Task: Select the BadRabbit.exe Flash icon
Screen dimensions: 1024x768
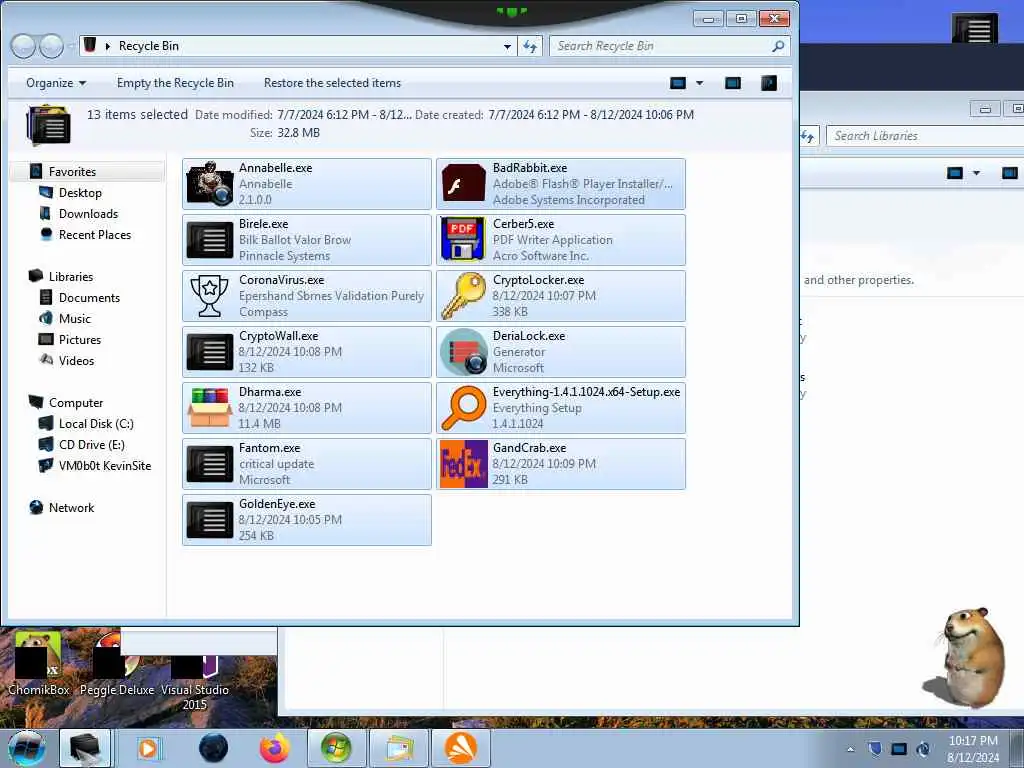Action: pos(464,184)
